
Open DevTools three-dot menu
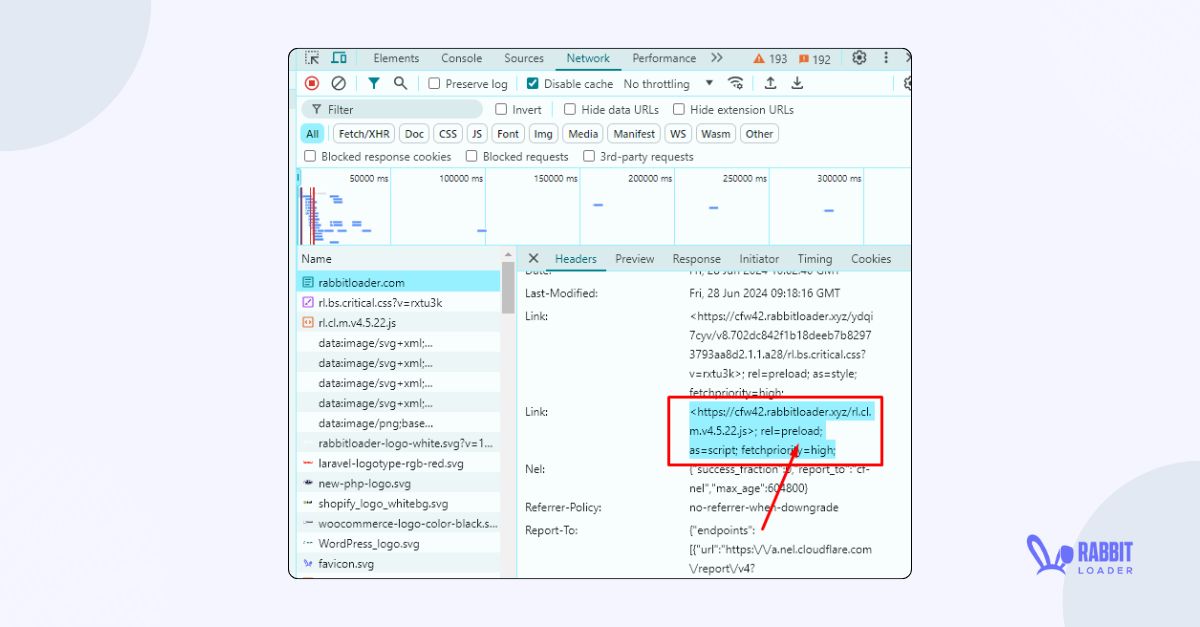click(x=885, y=58)
